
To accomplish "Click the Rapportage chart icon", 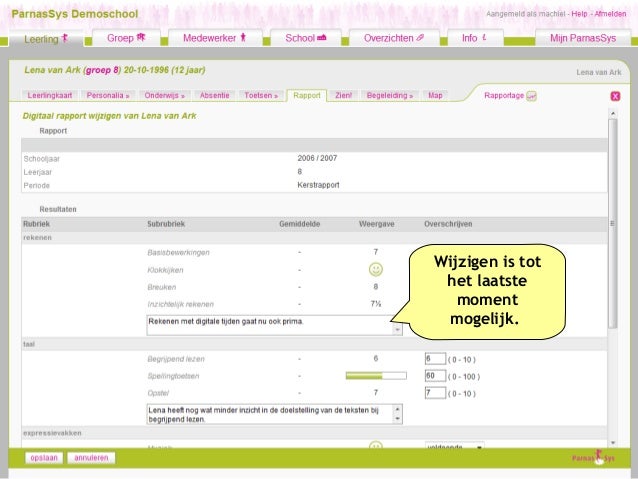I will (x=531, y=96).
